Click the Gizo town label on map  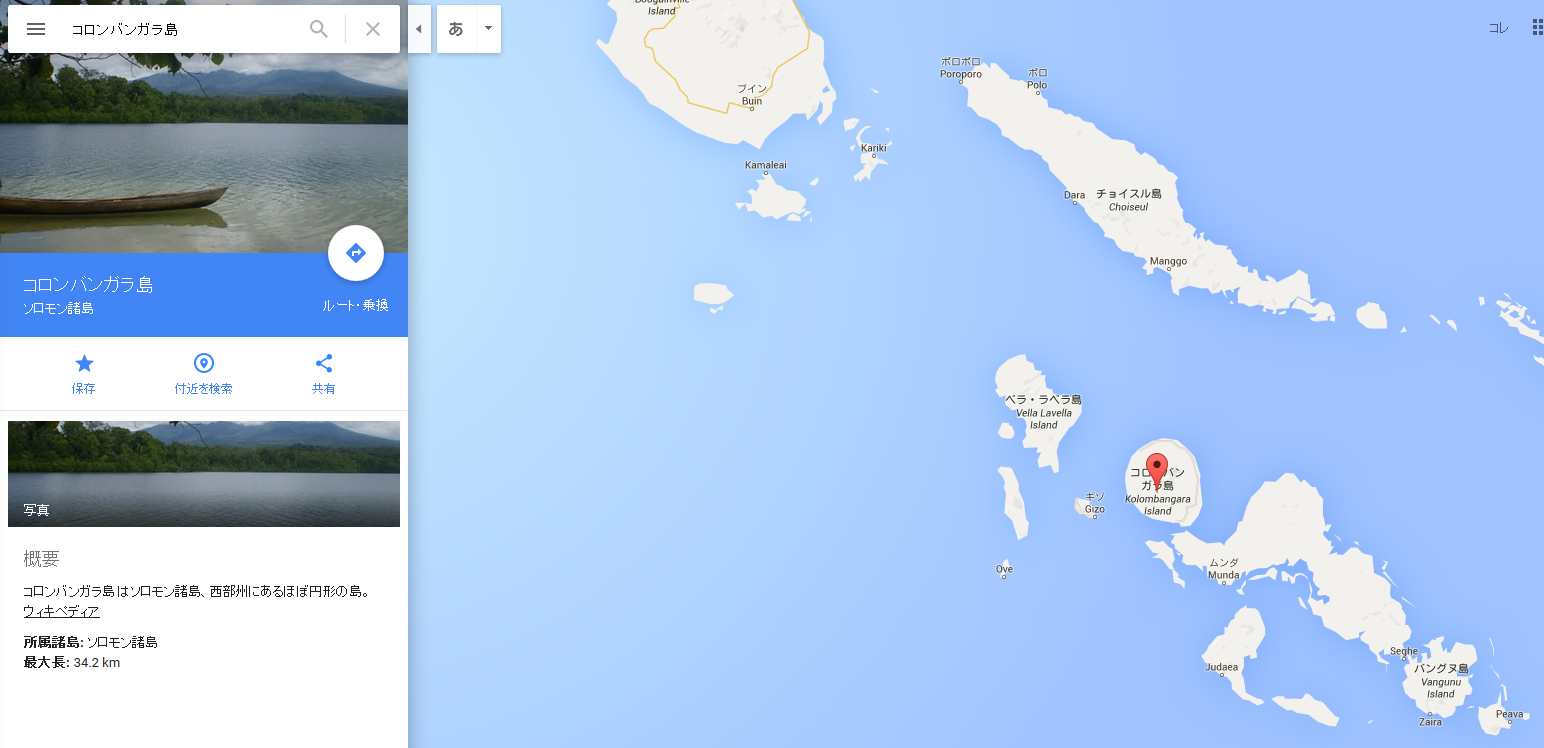(1095, 503)
